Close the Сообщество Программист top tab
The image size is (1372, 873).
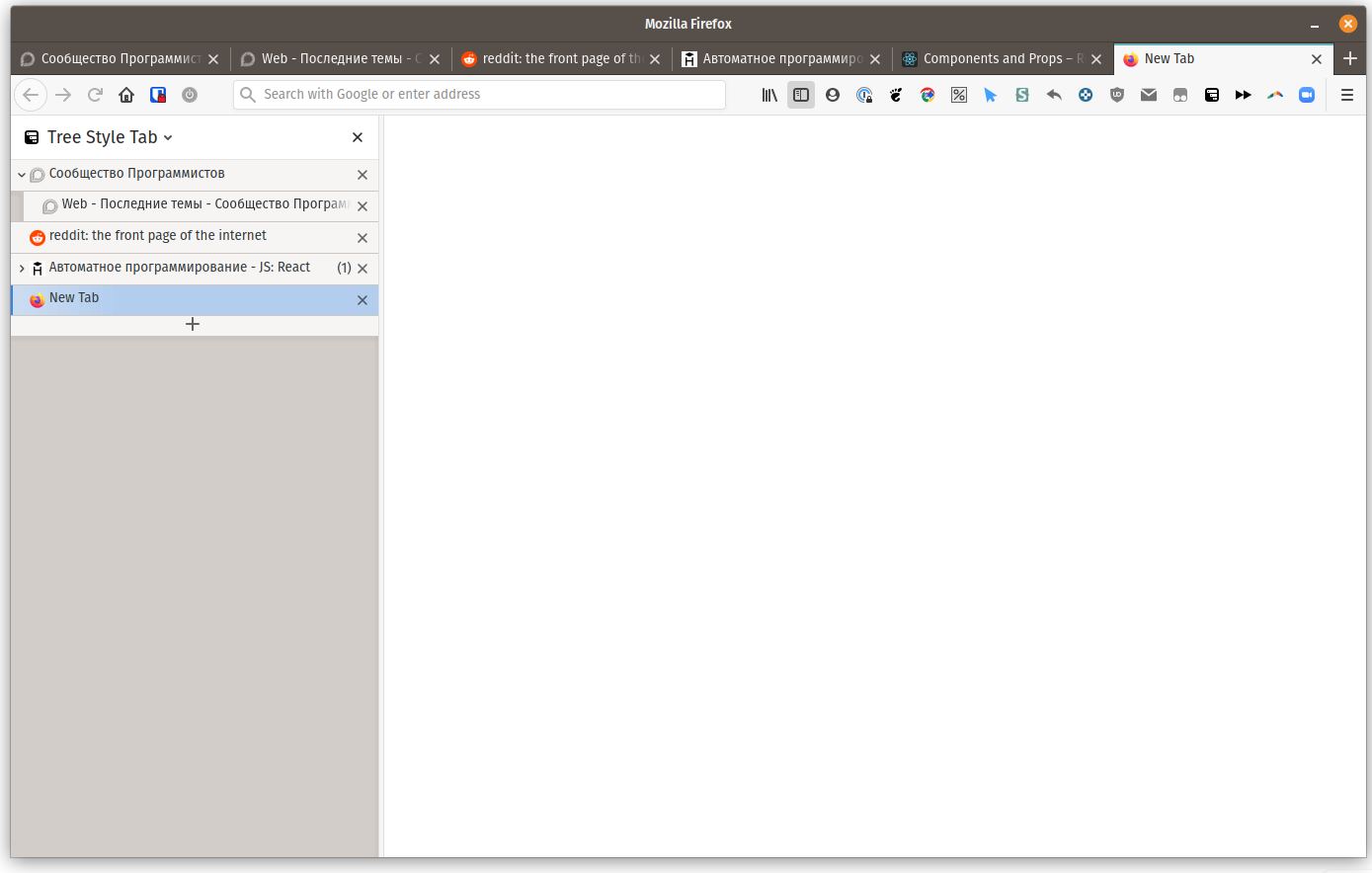pos(213,59)
